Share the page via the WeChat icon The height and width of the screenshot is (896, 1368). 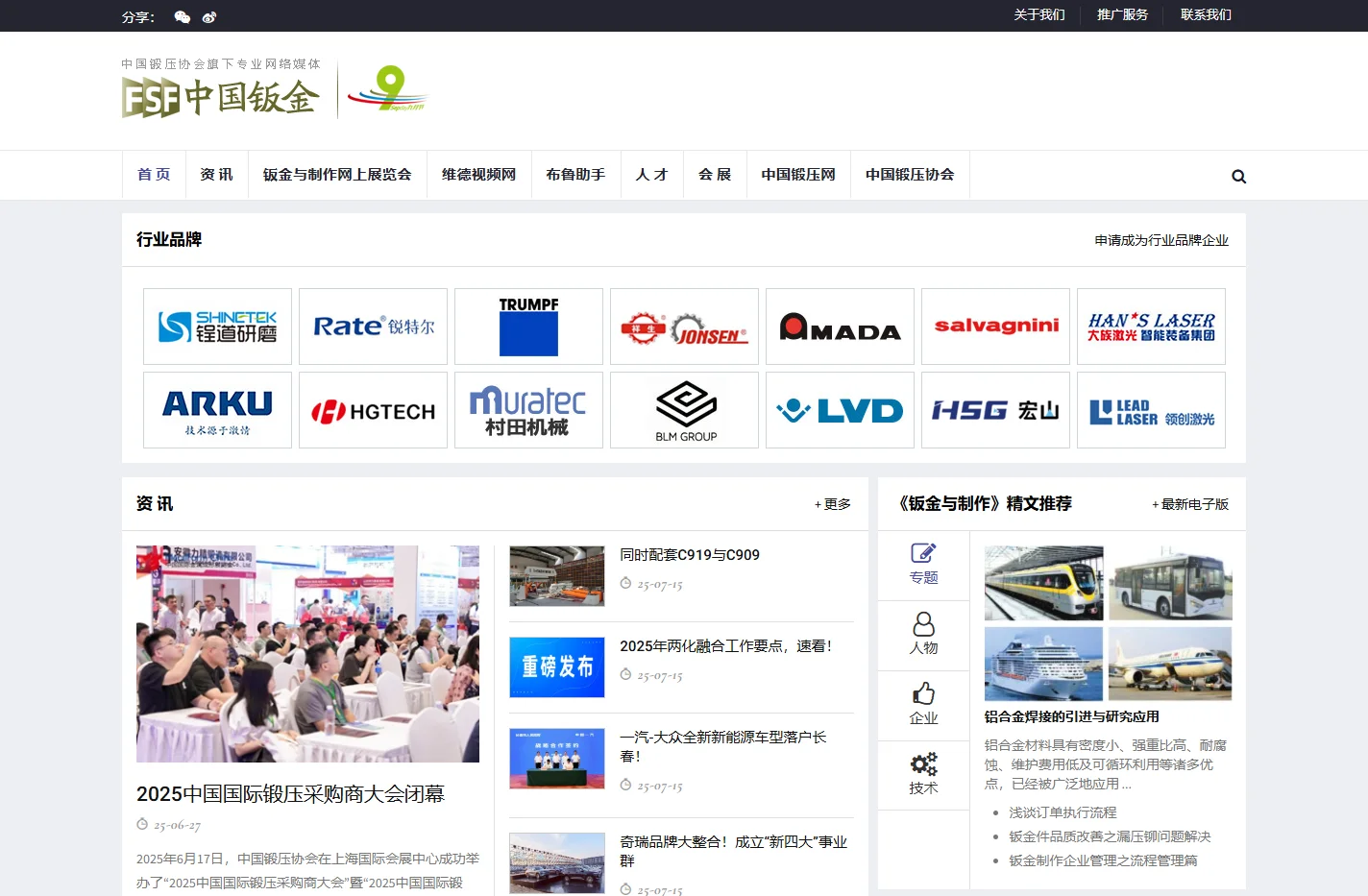coord(182,16)
